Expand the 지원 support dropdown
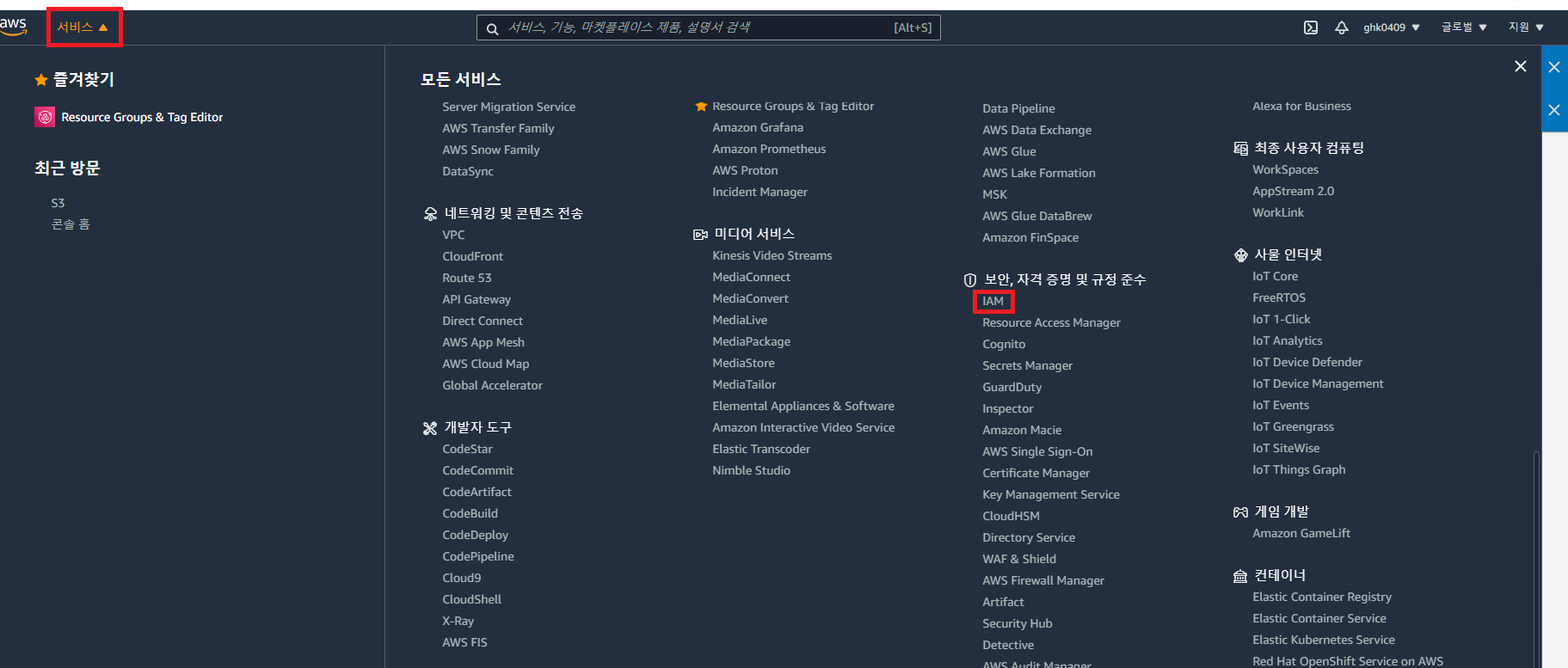This screenshot has height=668, width=1568. coord(1526,28)
